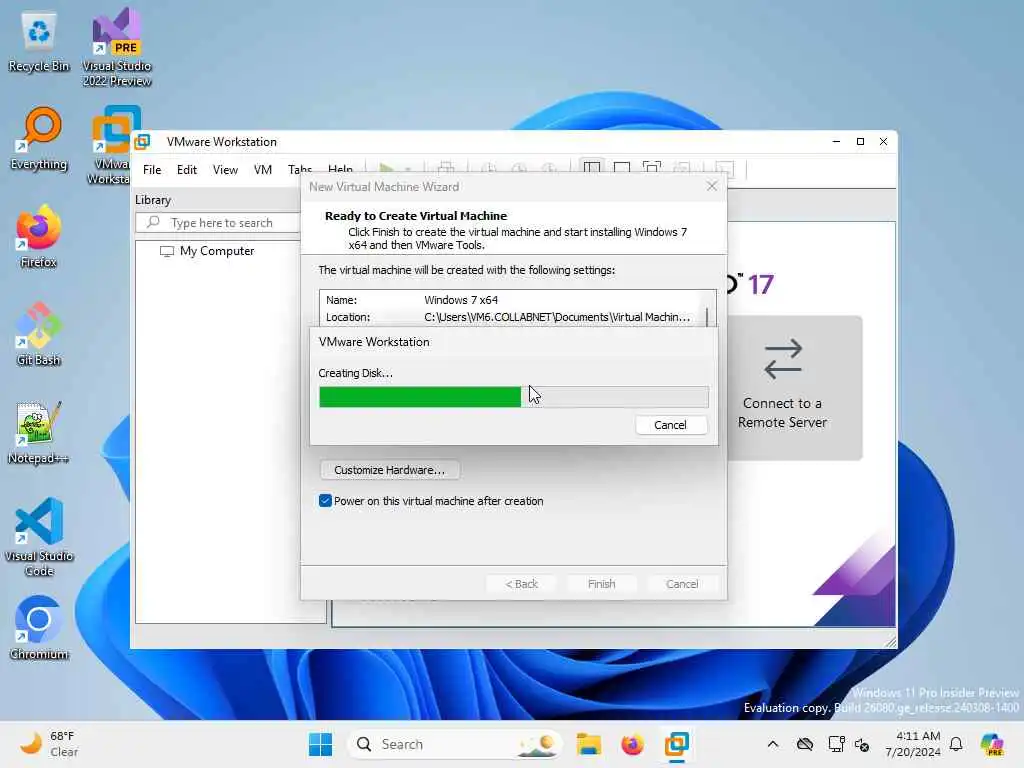The width and height of the screenshot is (1024, 768).
Task: Show hidden system tray icons chevron
Action: tap(773, 744)
